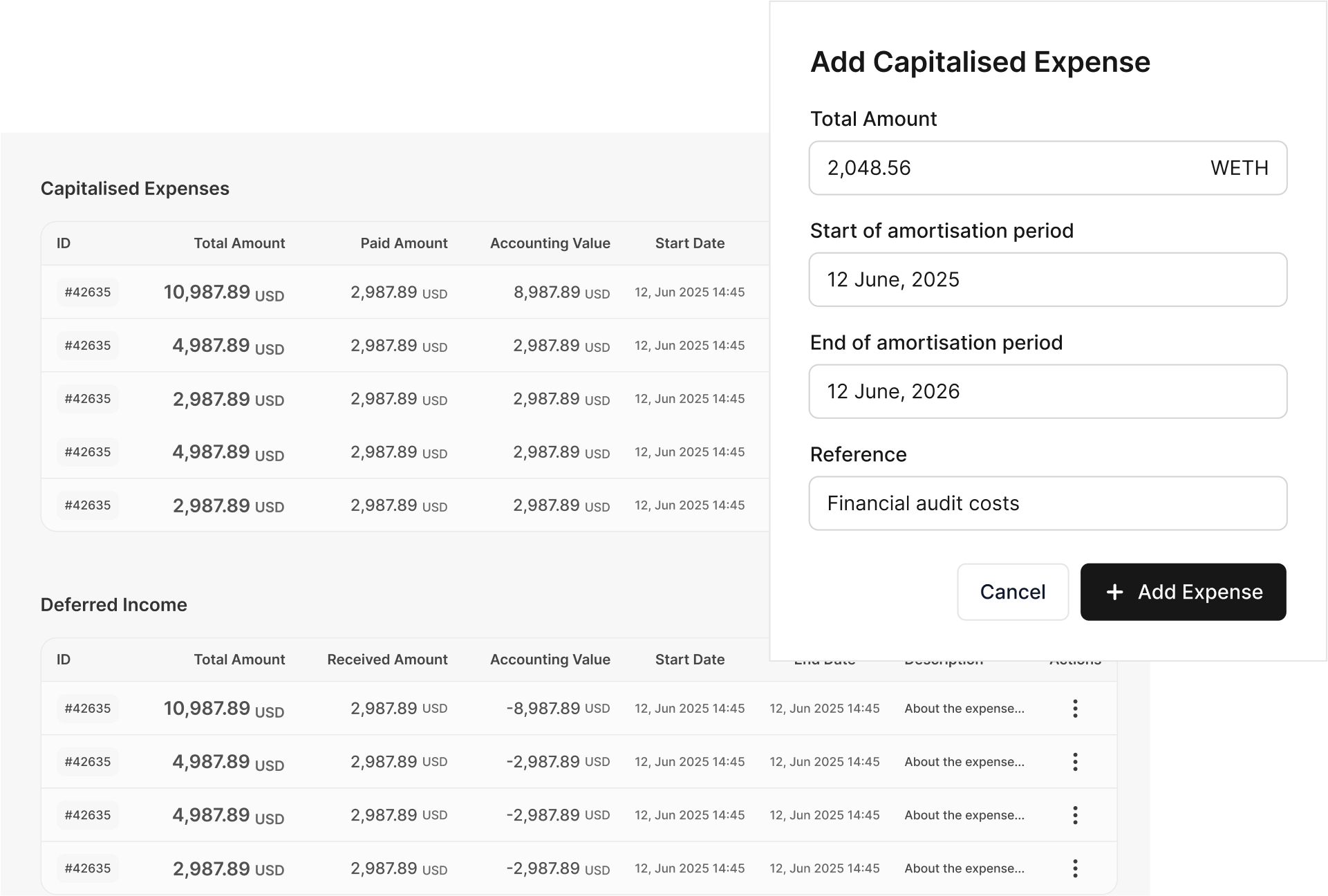Image resolution: width=1328 pixels, height=896 pixels.
Task: Open actions menu for second deferred income row
Action: coord(1074,761)
